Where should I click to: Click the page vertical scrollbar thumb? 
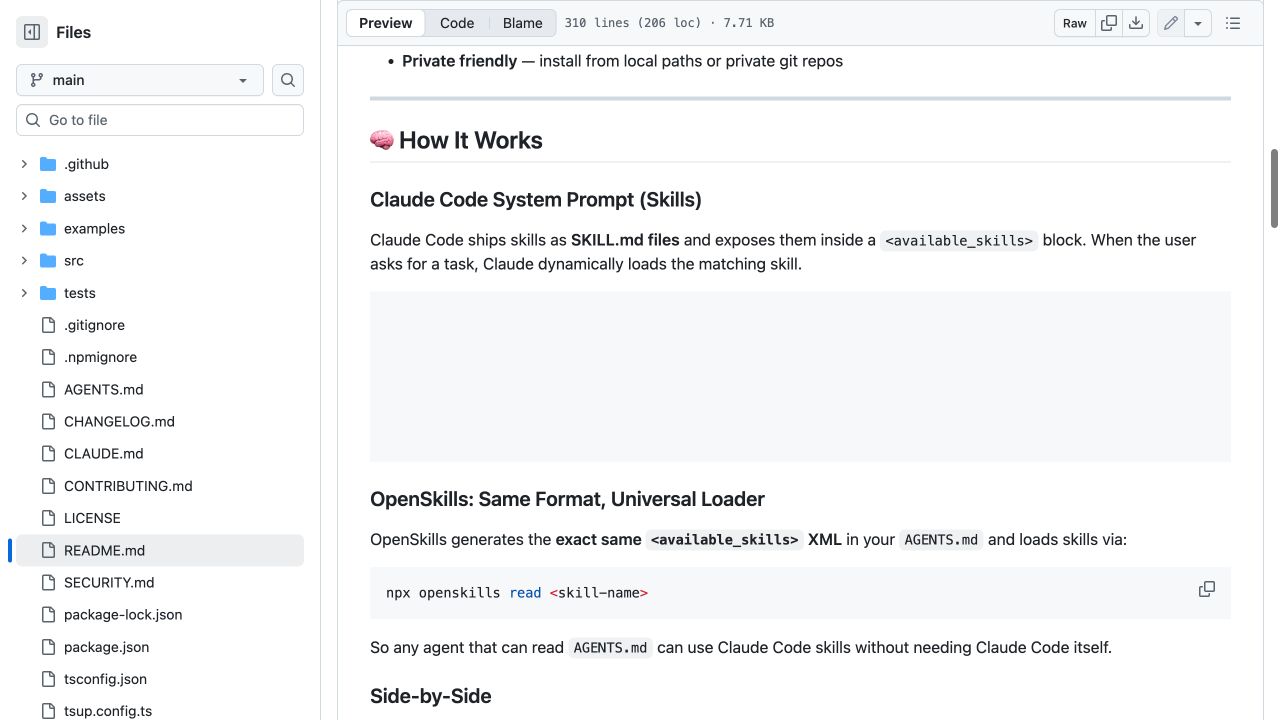point(1274,189)
